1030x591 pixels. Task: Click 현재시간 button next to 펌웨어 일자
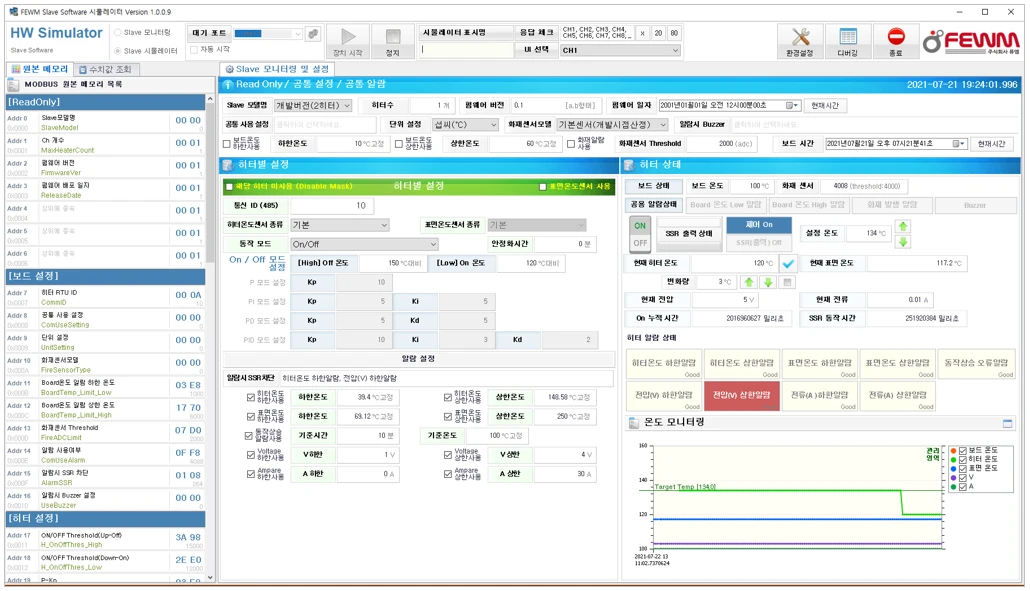[x=824, y=105]
